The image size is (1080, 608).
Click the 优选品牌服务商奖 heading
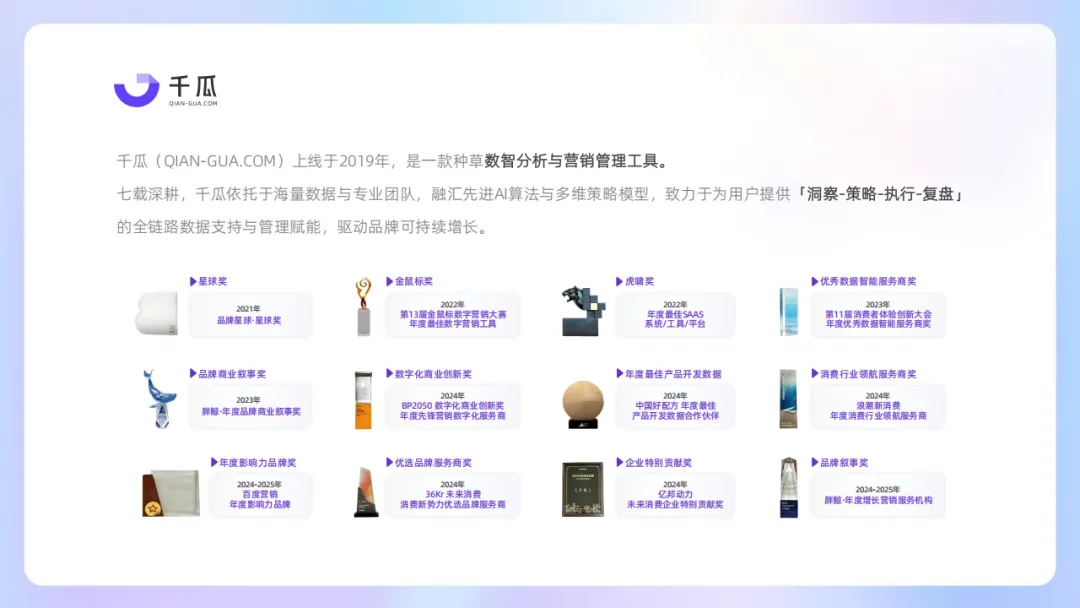(428, 463)
